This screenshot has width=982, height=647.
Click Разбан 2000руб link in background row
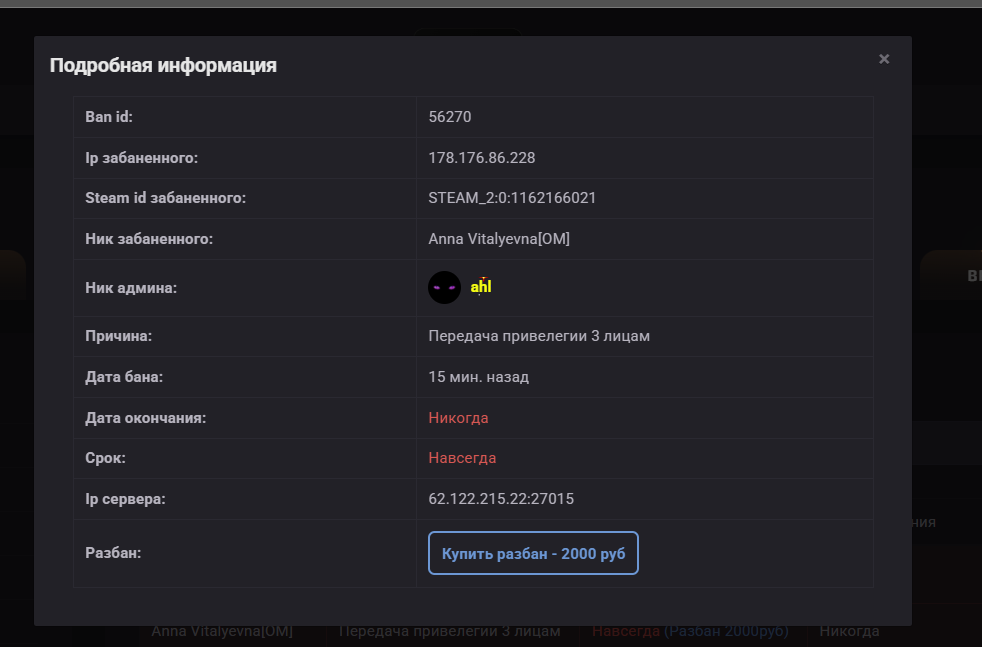coord(726,631)
